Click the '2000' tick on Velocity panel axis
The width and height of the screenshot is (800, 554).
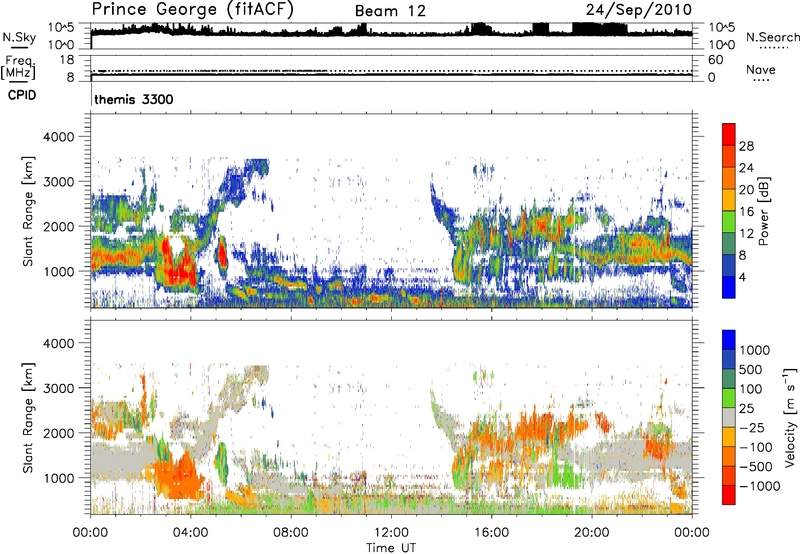[x=58, y=433]
